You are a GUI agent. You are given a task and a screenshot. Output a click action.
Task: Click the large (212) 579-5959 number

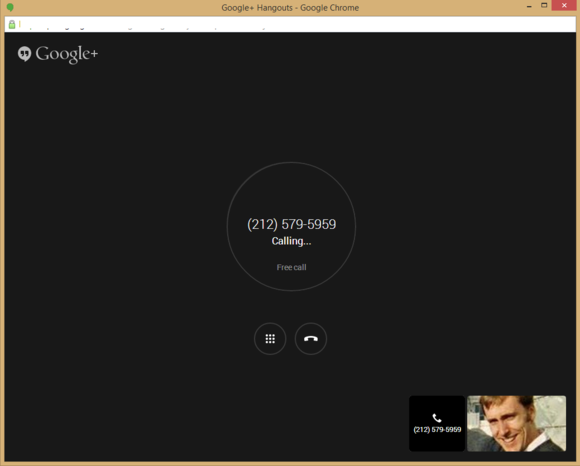pos(291,224)
